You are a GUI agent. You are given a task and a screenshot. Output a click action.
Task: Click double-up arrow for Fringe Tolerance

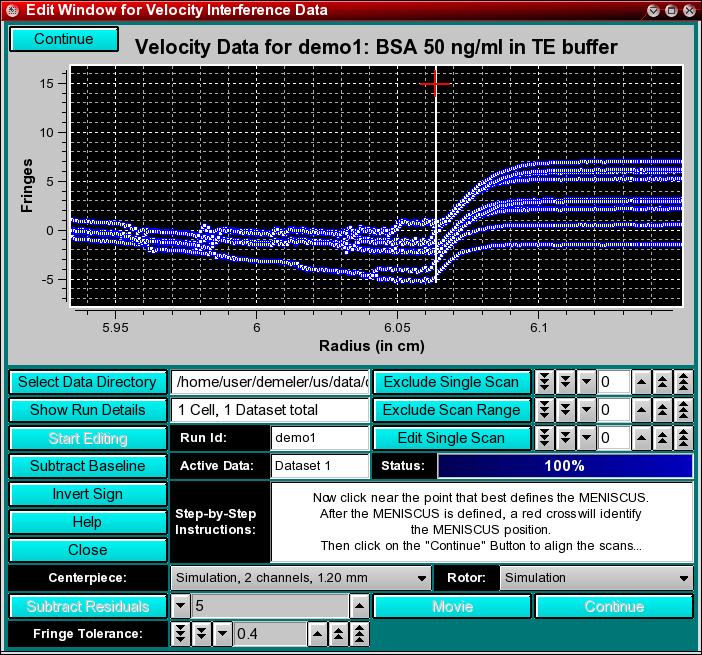pos(339,634)
